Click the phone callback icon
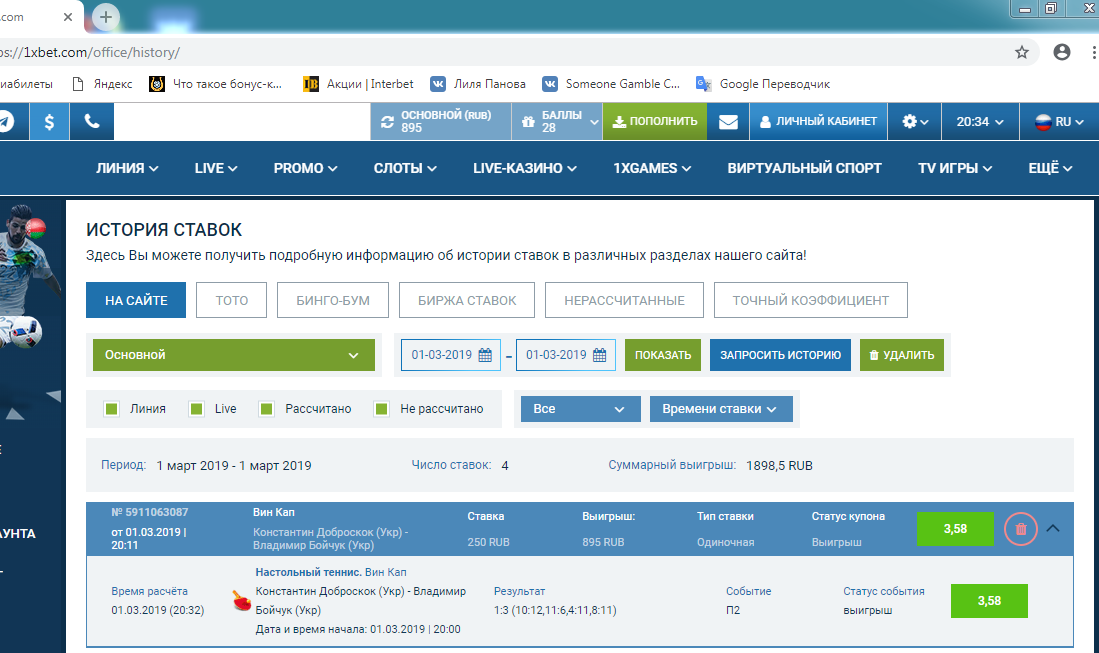Image resolution: width=1099 pixels, height=653 pixels. (x=92, y=121)
